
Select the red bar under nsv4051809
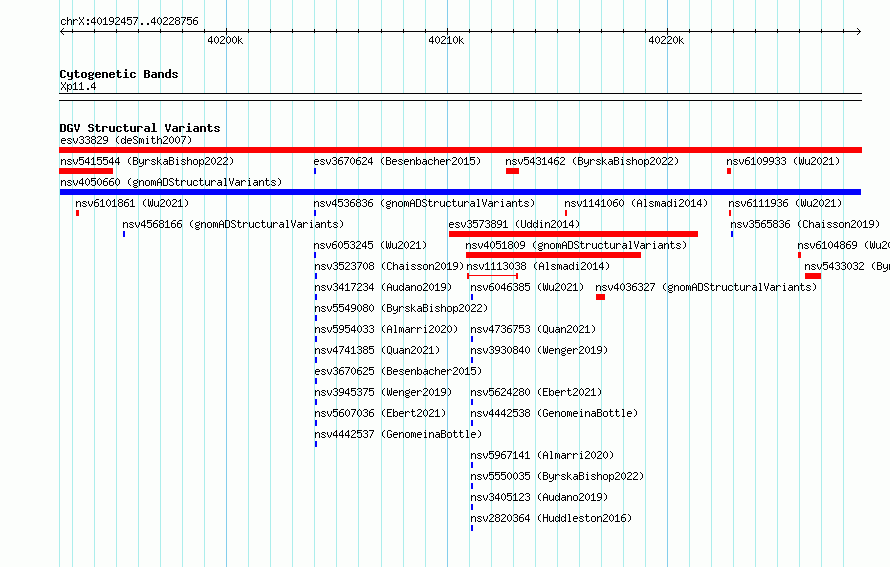point(553,255)
